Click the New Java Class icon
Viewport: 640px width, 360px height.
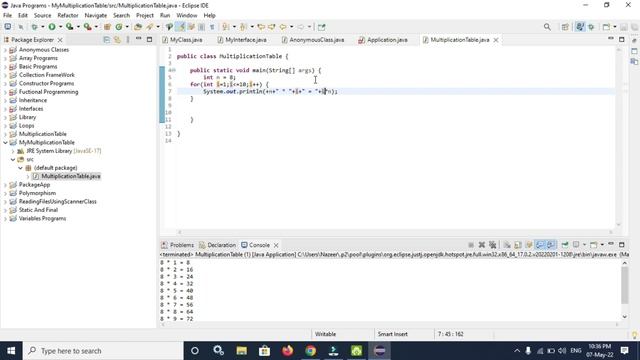click(119, 27)
